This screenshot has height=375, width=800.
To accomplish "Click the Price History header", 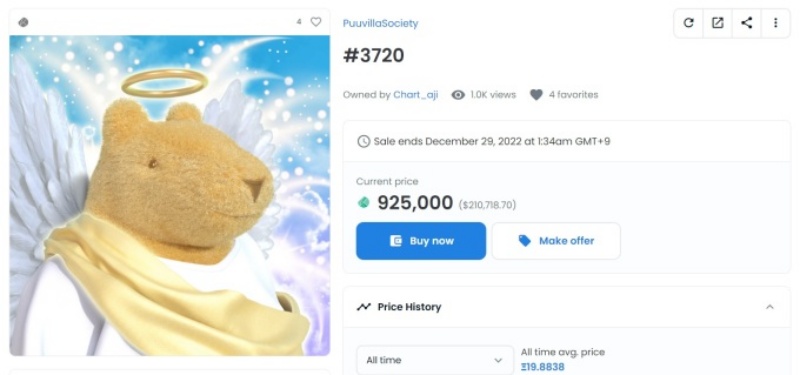I will pos(566,307).
